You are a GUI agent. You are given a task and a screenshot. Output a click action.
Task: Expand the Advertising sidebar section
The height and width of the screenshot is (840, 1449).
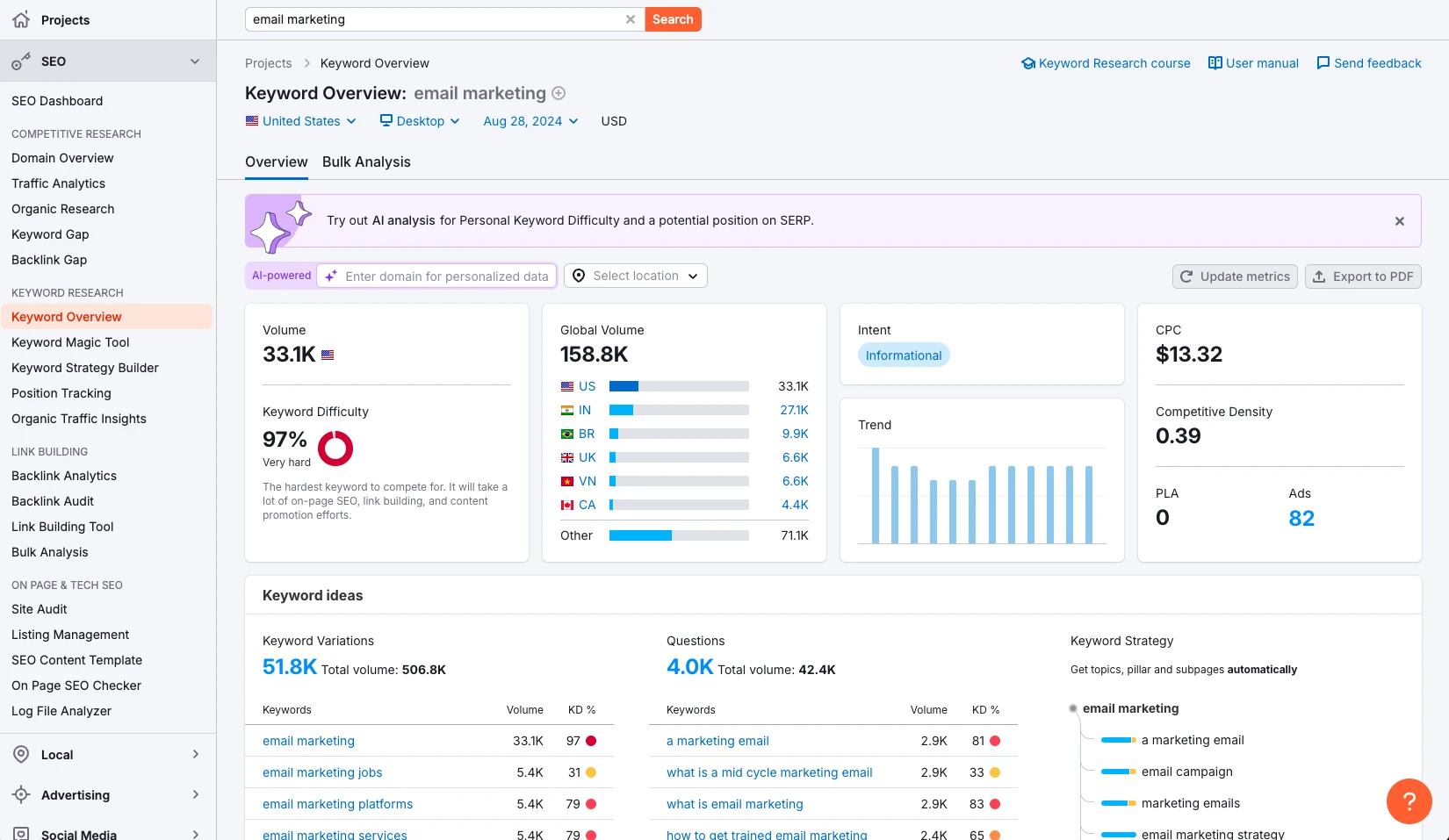pyautogui.click(x=195, y=795)
